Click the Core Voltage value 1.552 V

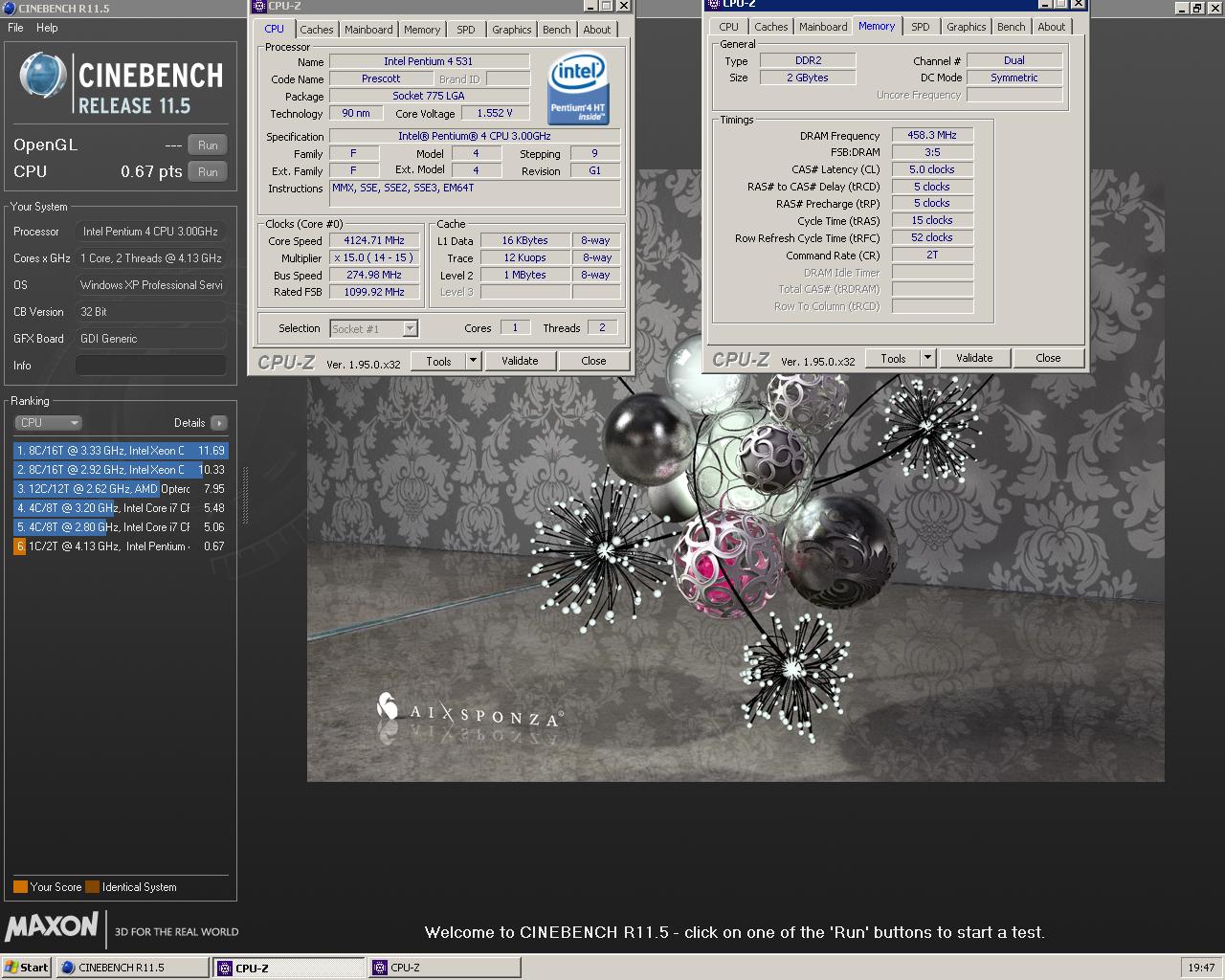tap(495, 113)
